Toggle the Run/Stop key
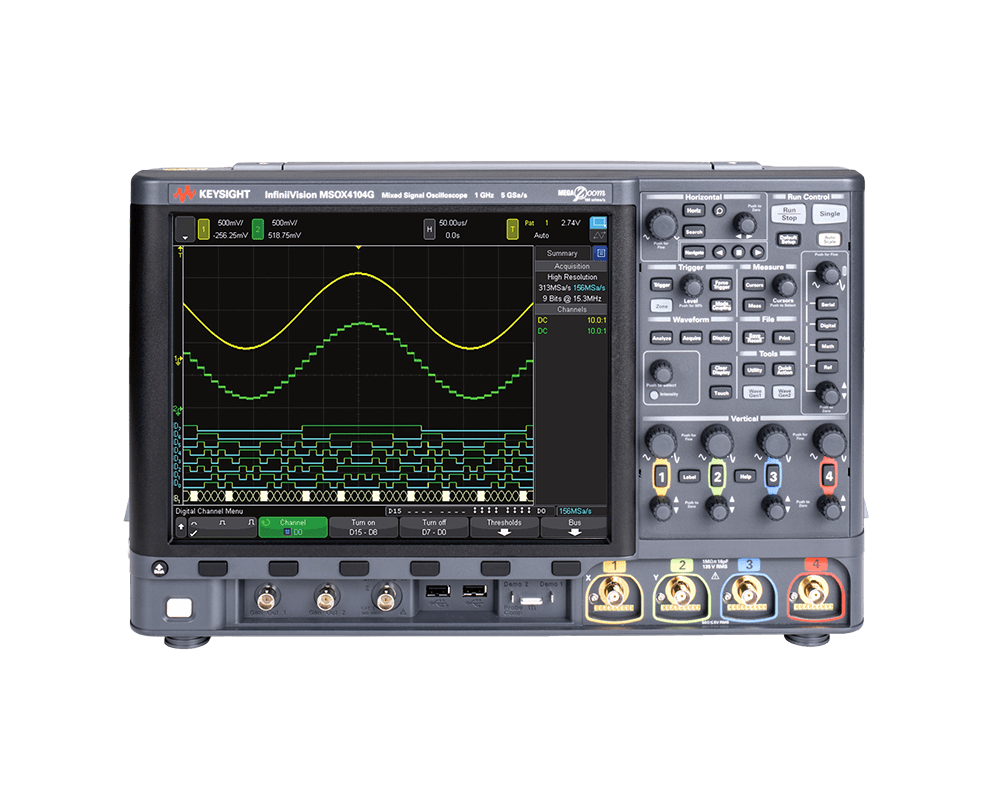The width and height of the screenshot is (1000, 800). click(789, 213)
